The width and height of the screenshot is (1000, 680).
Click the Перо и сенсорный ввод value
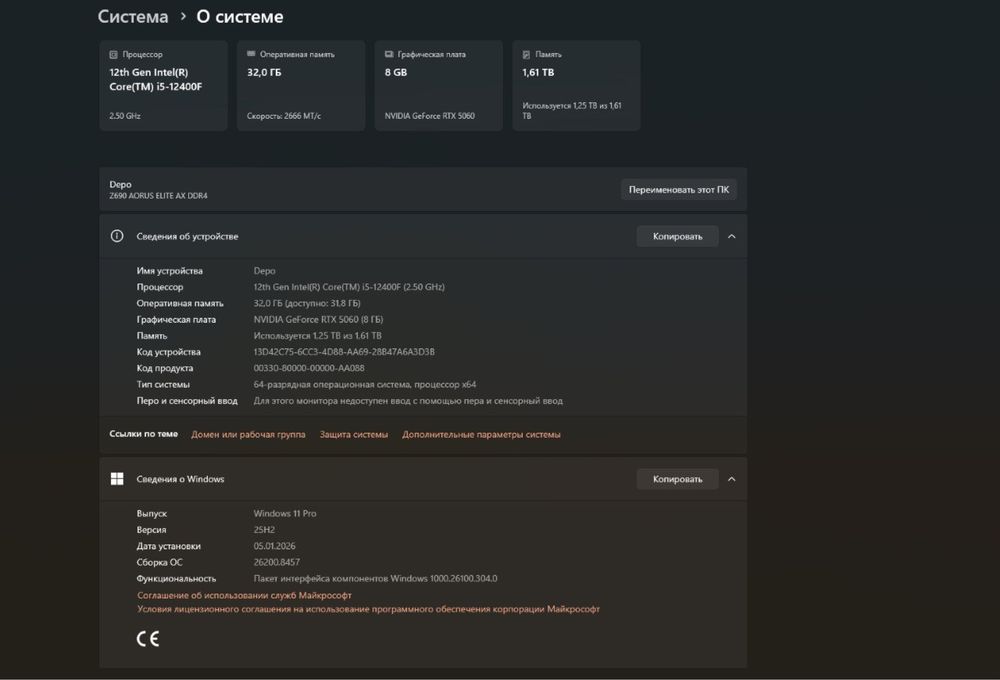(408, 401)
